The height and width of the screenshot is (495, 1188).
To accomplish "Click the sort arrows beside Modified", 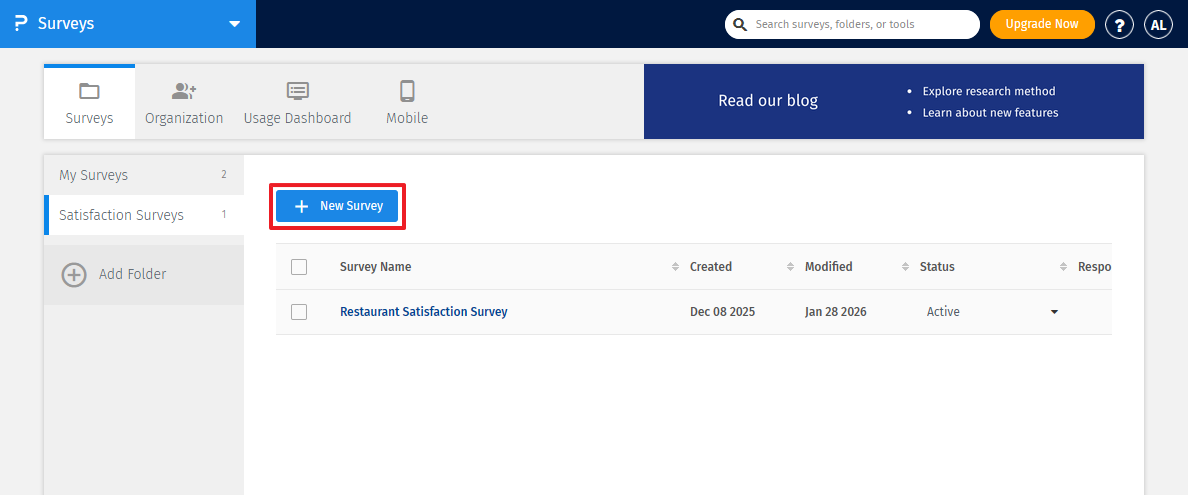I will tap(905, 267).
